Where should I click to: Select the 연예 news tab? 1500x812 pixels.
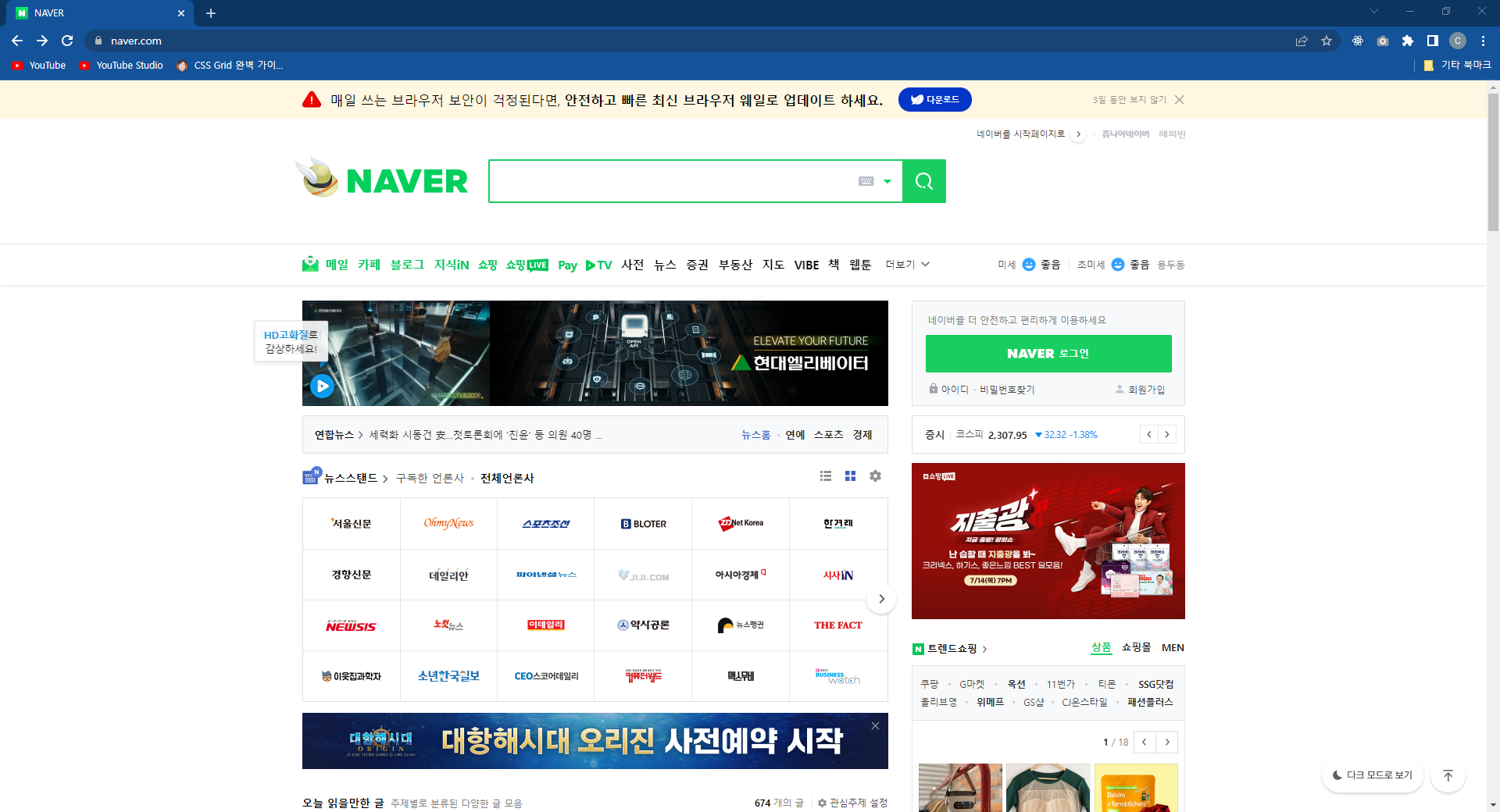coord(795,435)
